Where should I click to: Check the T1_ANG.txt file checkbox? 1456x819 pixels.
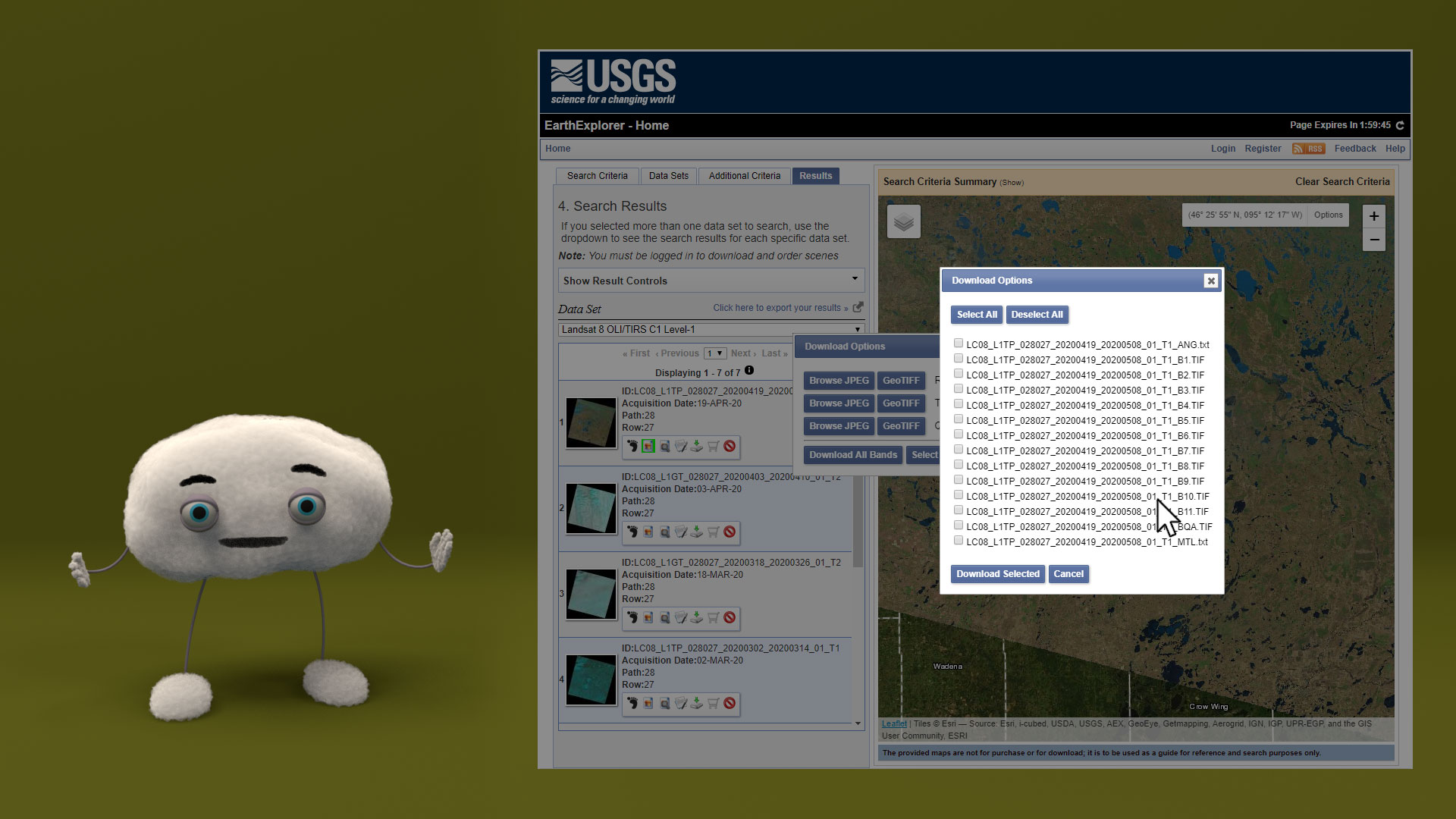pyautogui.click(x=959, y=344)
